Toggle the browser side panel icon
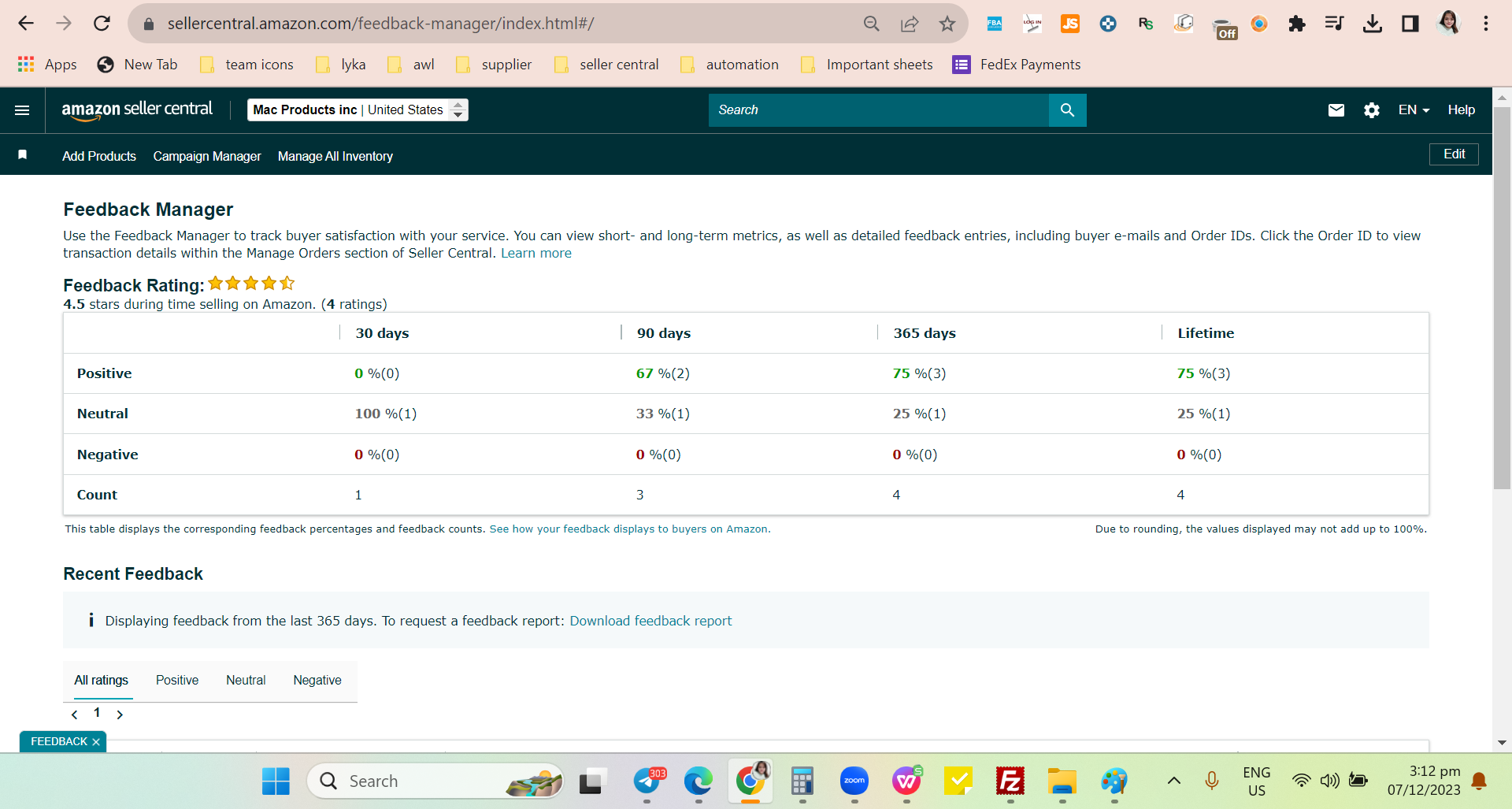The height and width of the screenshot is (809, 1512). [1410, 24]
